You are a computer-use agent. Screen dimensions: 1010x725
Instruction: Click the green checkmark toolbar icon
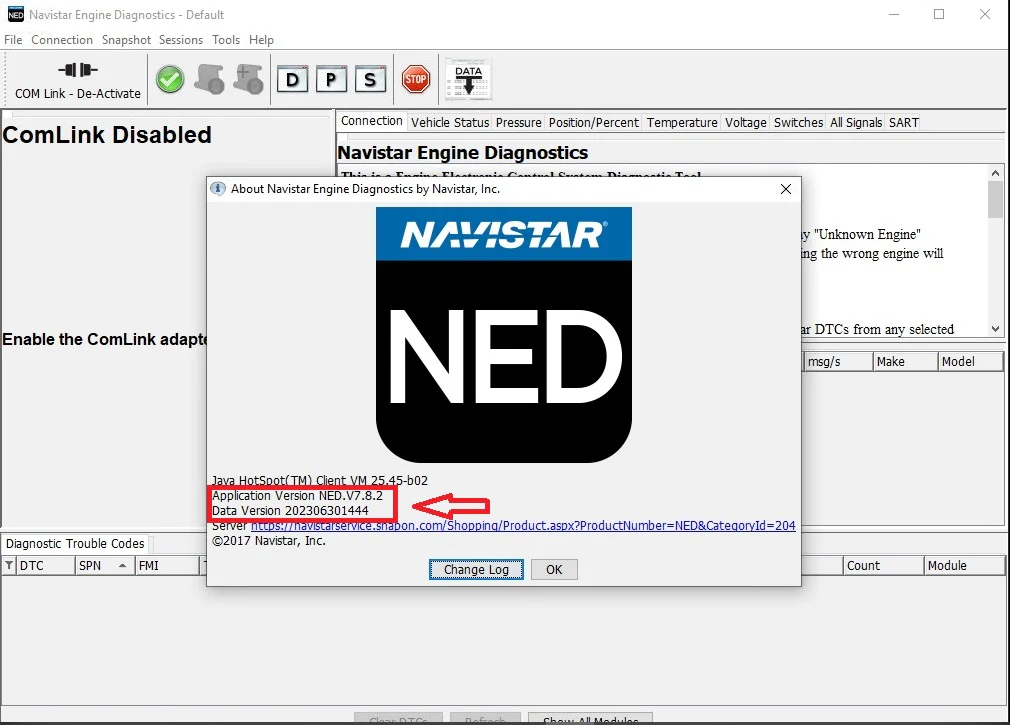tap(170, 80)
